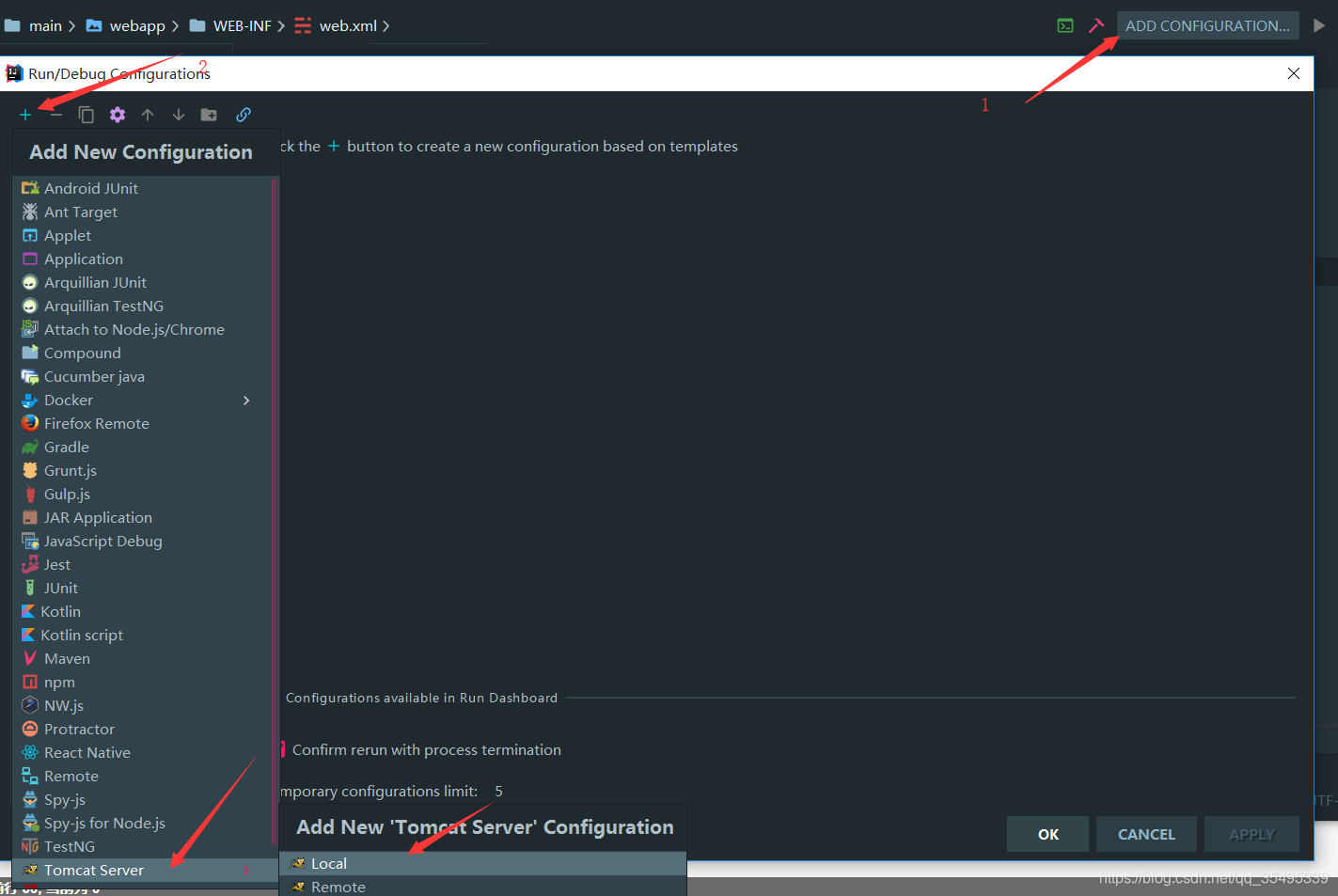Select Remote configuration type in left list
This screenshot has width=1338, height=896.
click(141, 776)
